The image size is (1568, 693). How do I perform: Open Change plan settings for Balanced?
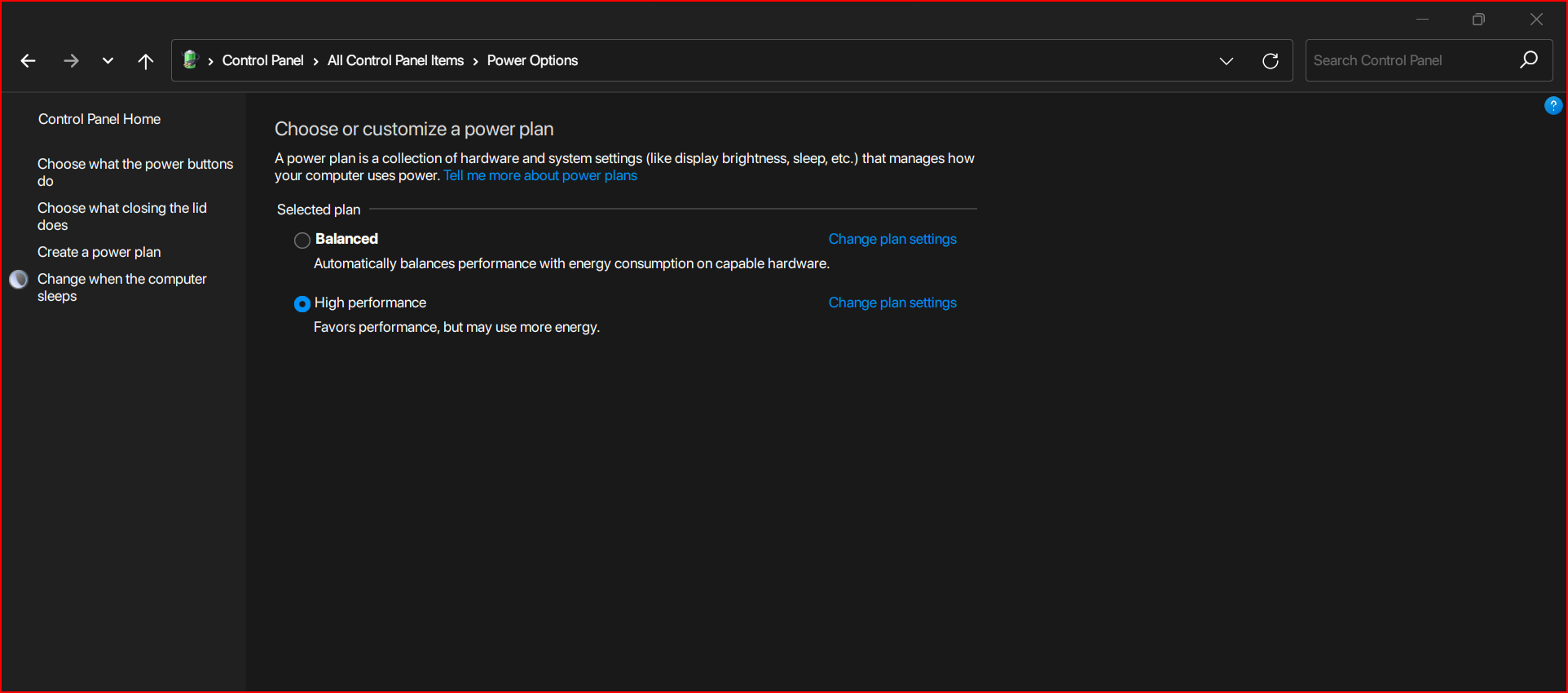click(x=892, y=239)
